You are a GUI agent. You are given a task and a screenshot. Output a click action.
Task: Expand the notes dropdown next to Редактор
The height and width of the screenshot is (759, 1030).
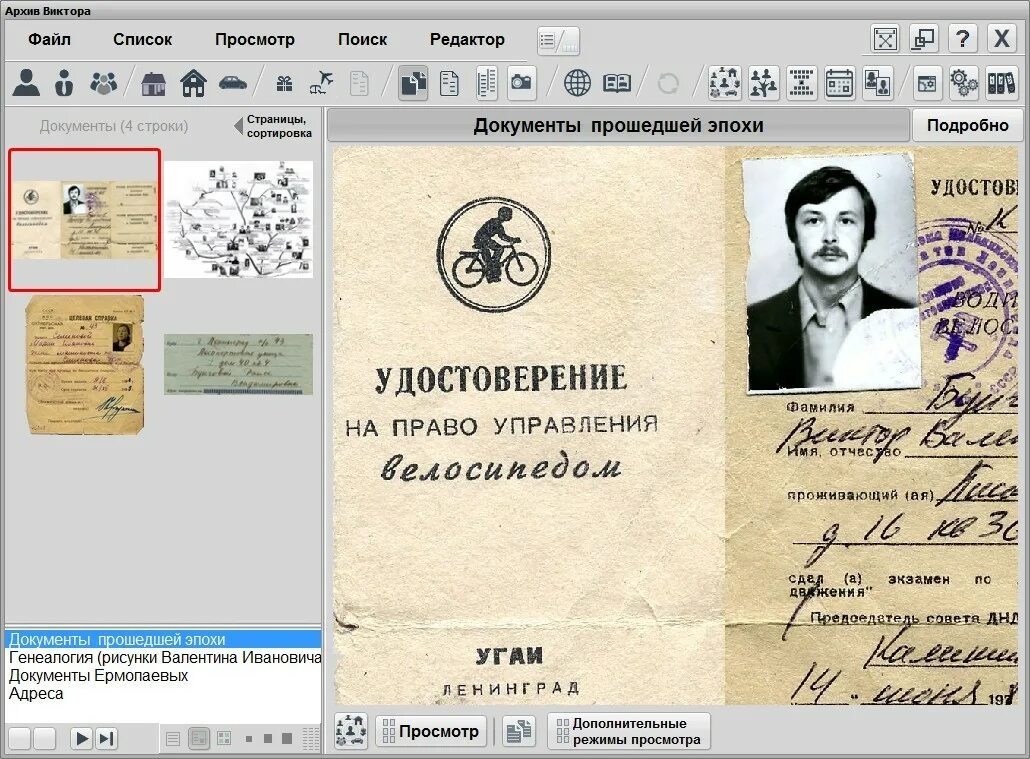point(556,39)
